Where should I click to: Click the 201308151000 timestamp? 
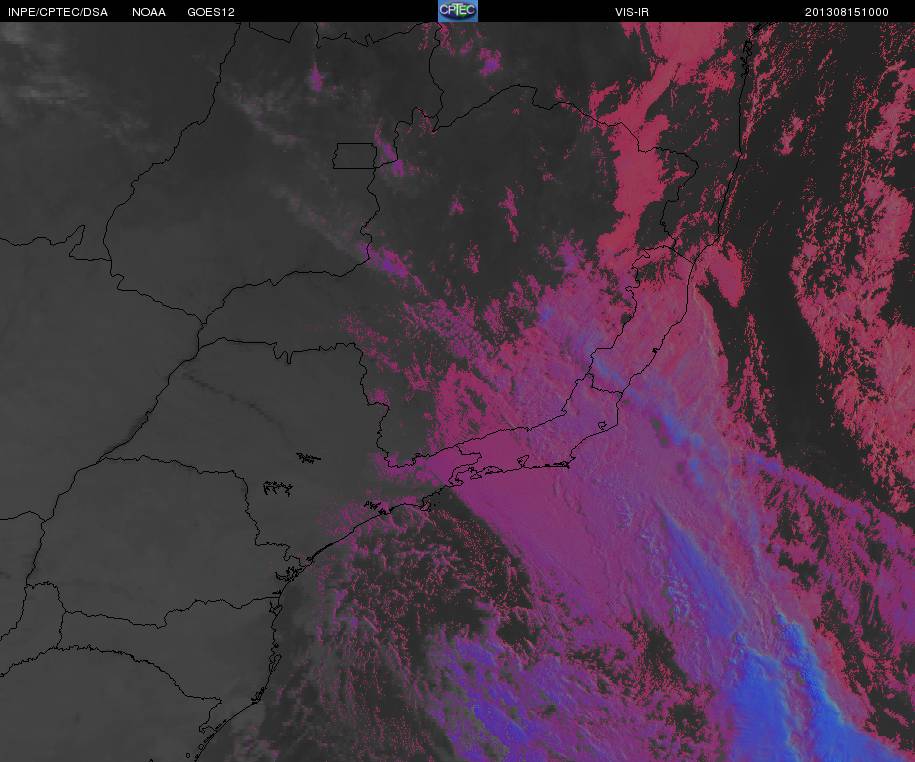coord(847,12)
